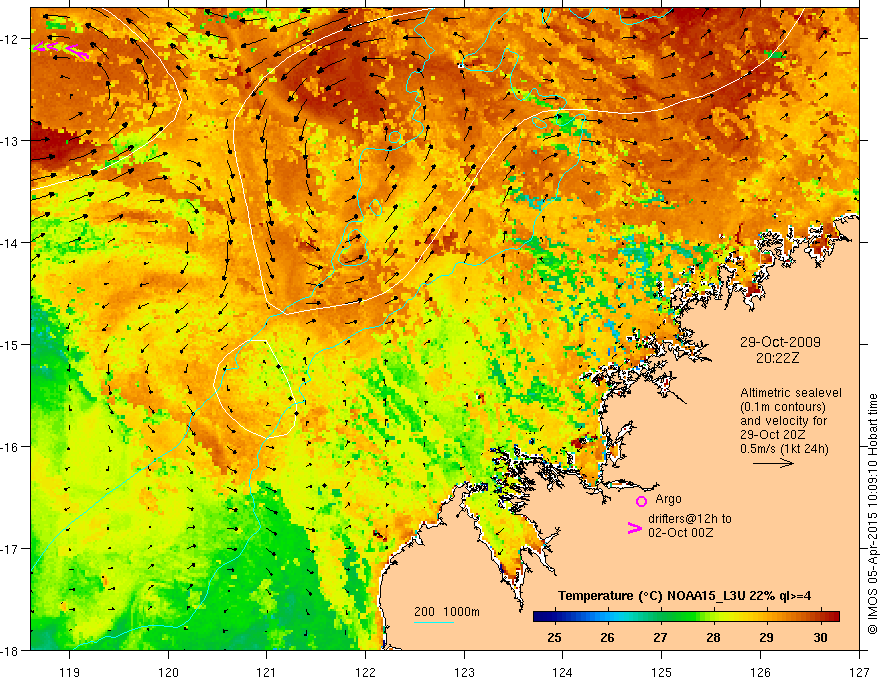Click the 'Altimetric sealevel' legend text
The image size is (880, 680).
(791, 393)
